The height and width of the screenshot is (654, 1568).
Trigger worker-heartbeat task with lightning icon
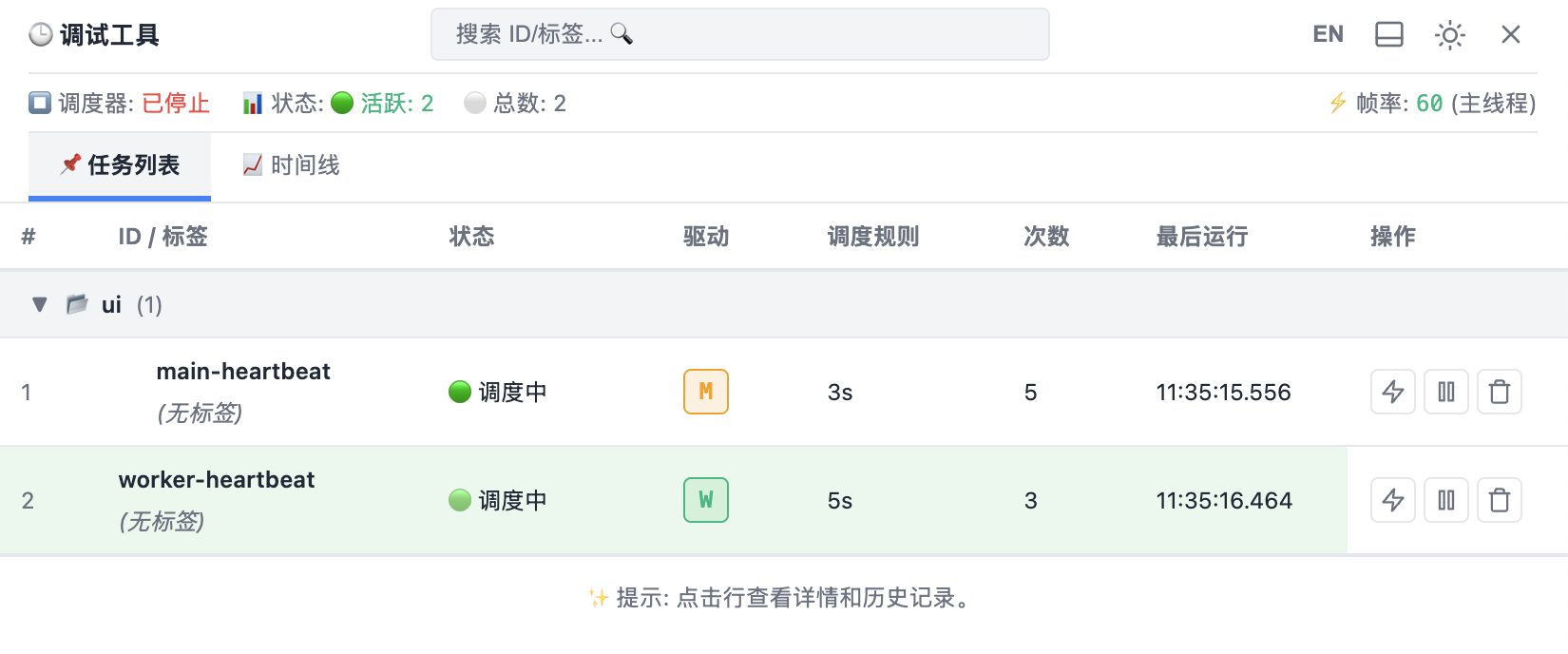(x=1392, y=500)
